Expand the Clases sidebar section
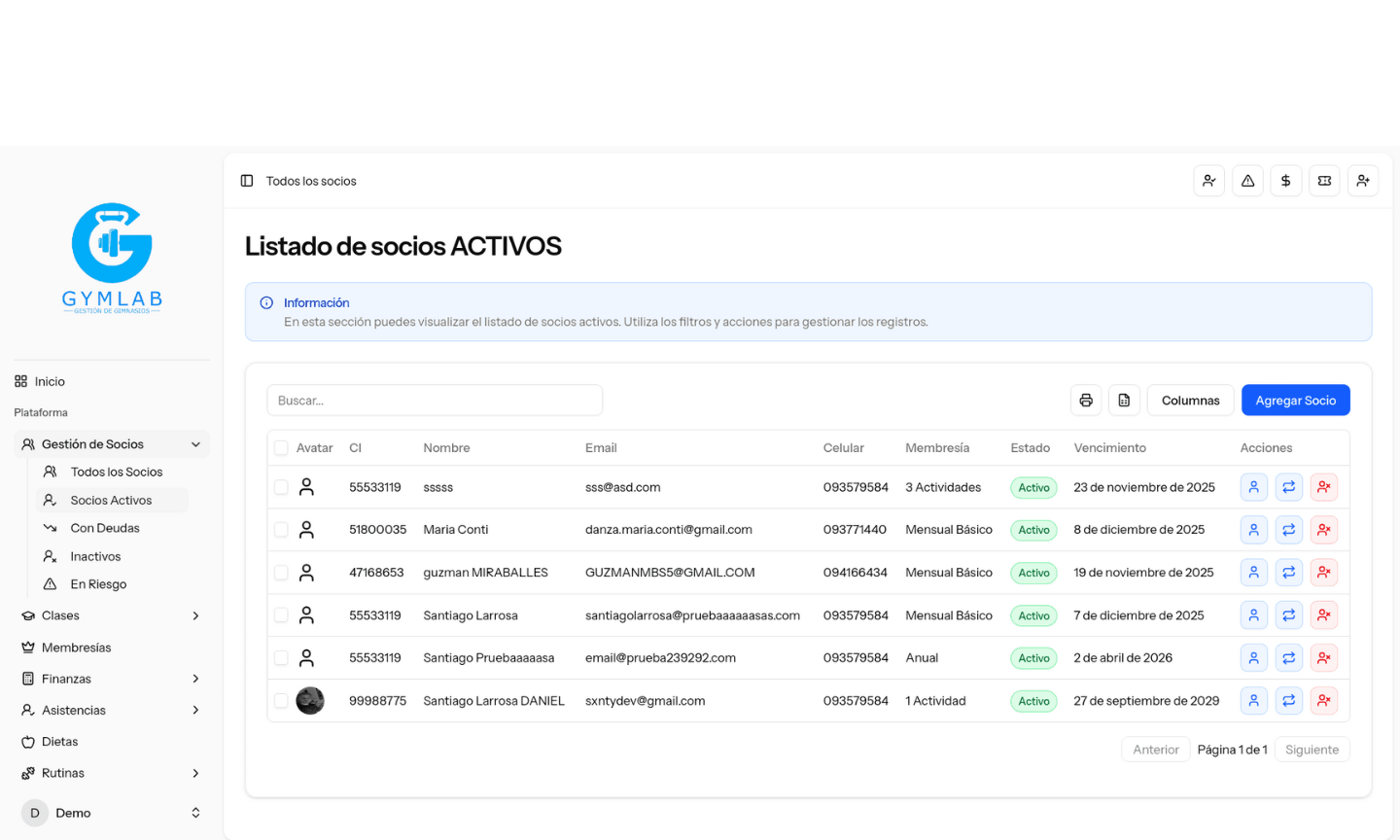 [111, 615]
